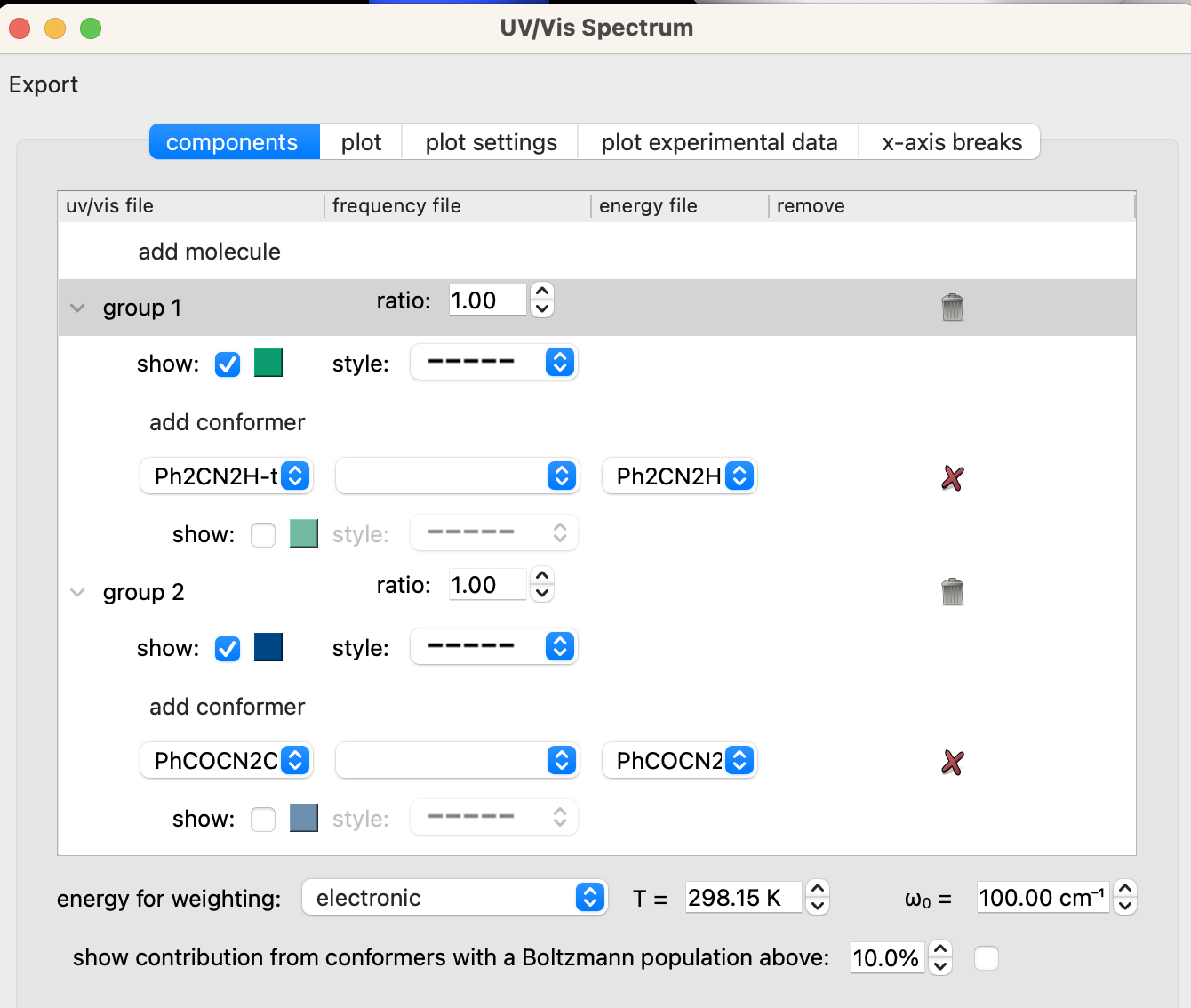Viewport: 1191px width, 1008px height.
Task: Increase Boltzmann population threshold stepper
Action: (940, 949)
